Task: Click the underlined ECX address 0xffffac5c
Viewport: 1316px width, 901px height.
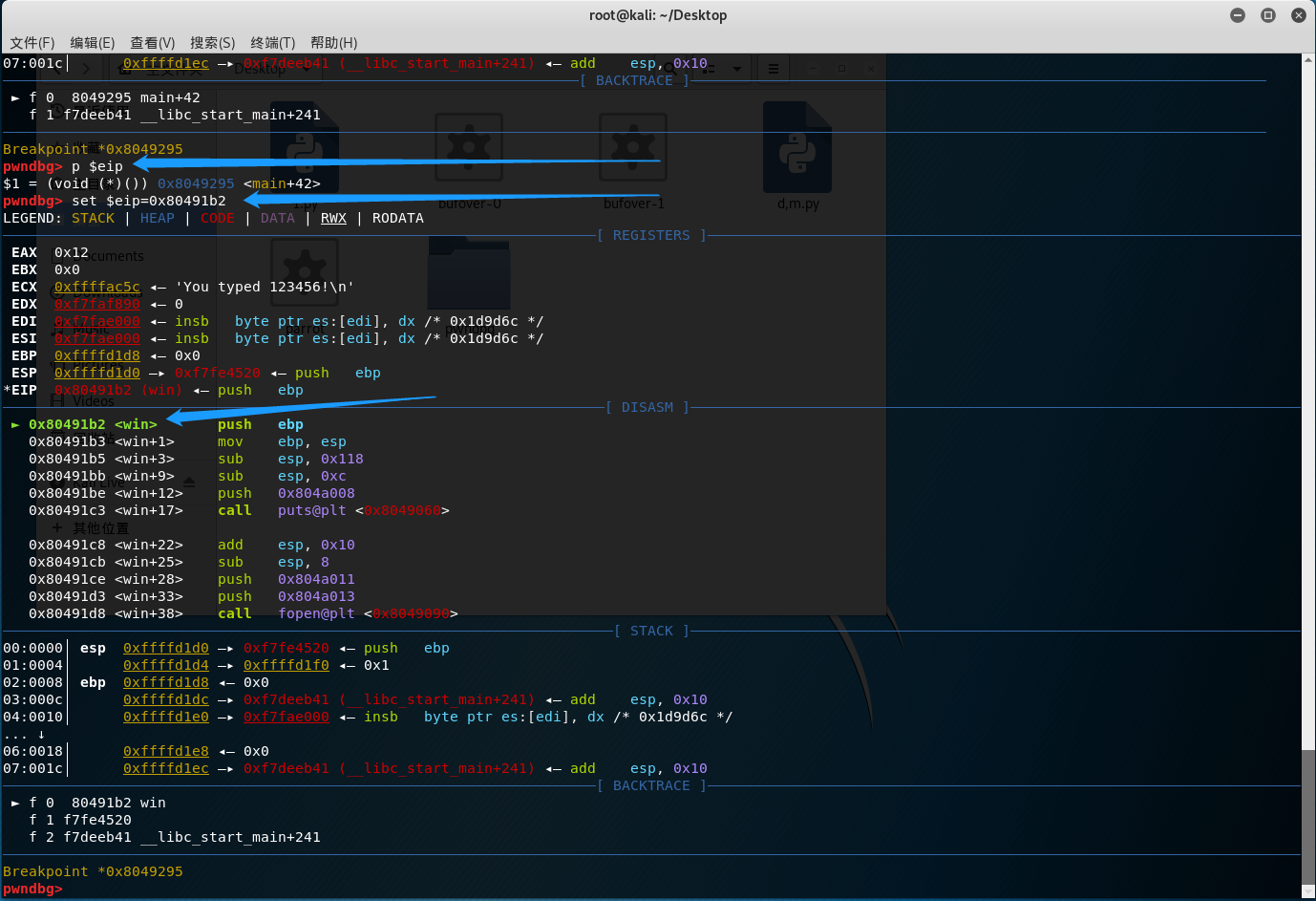Action: [x=96, y=287]
